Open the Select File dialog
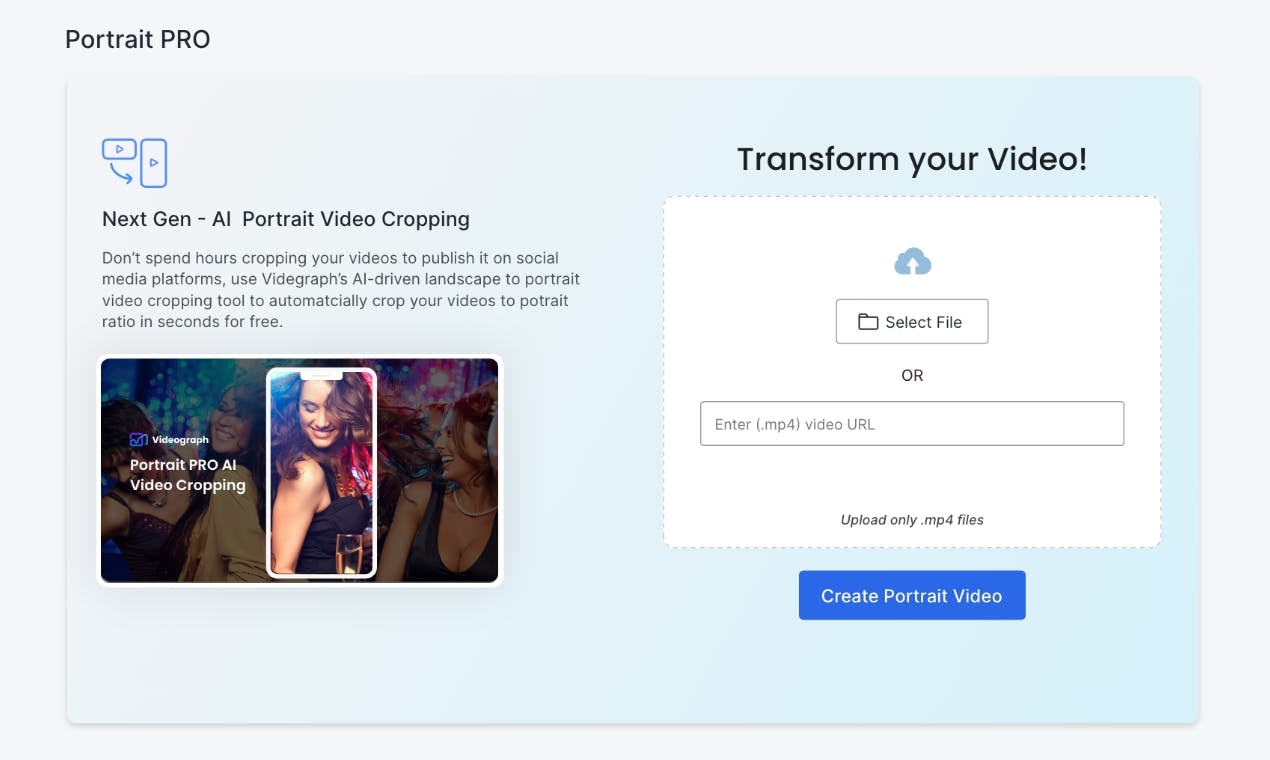 click(x=912, y=322)
